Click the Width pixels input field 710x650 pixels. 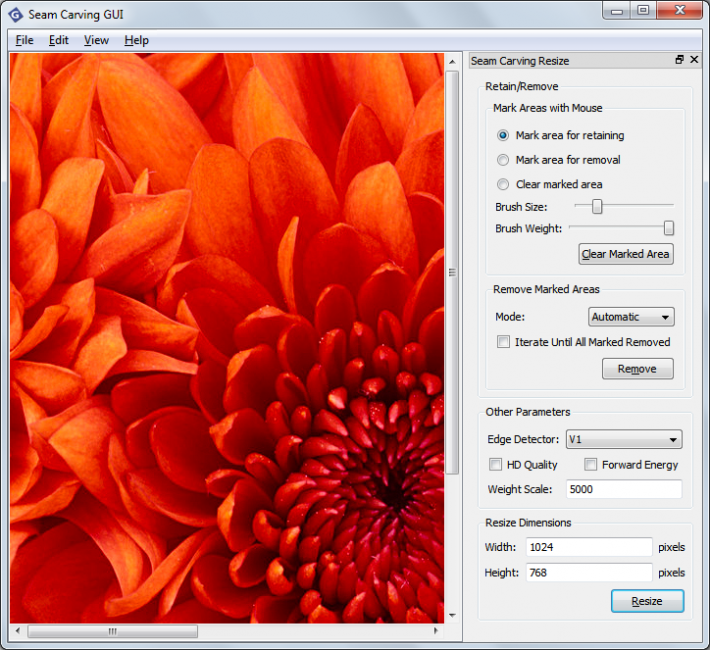[x=589, y=547]
